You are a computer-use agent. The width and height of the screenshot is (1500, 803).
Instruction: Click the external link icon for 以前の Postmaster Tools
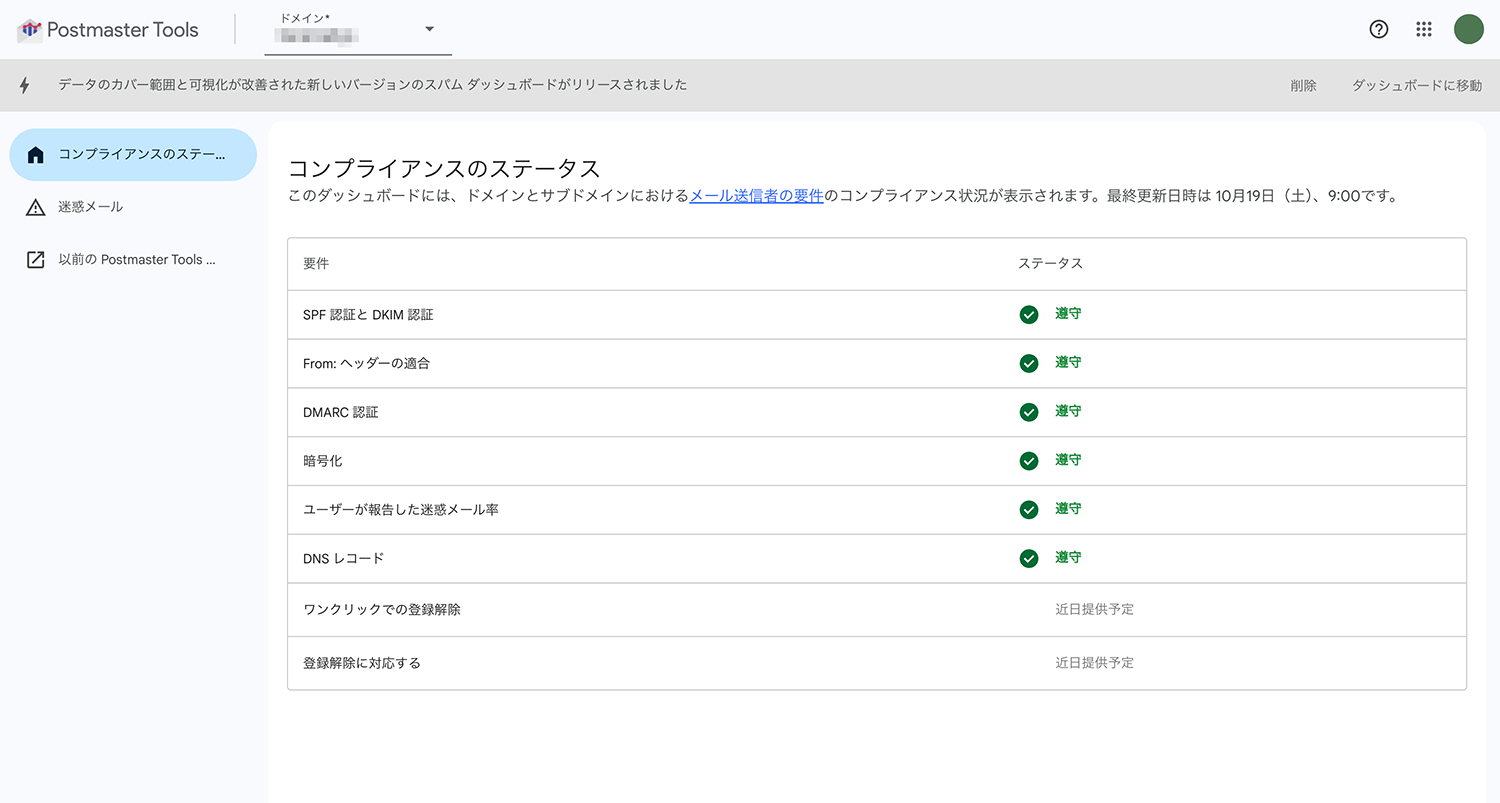click(x=37, y=259)
